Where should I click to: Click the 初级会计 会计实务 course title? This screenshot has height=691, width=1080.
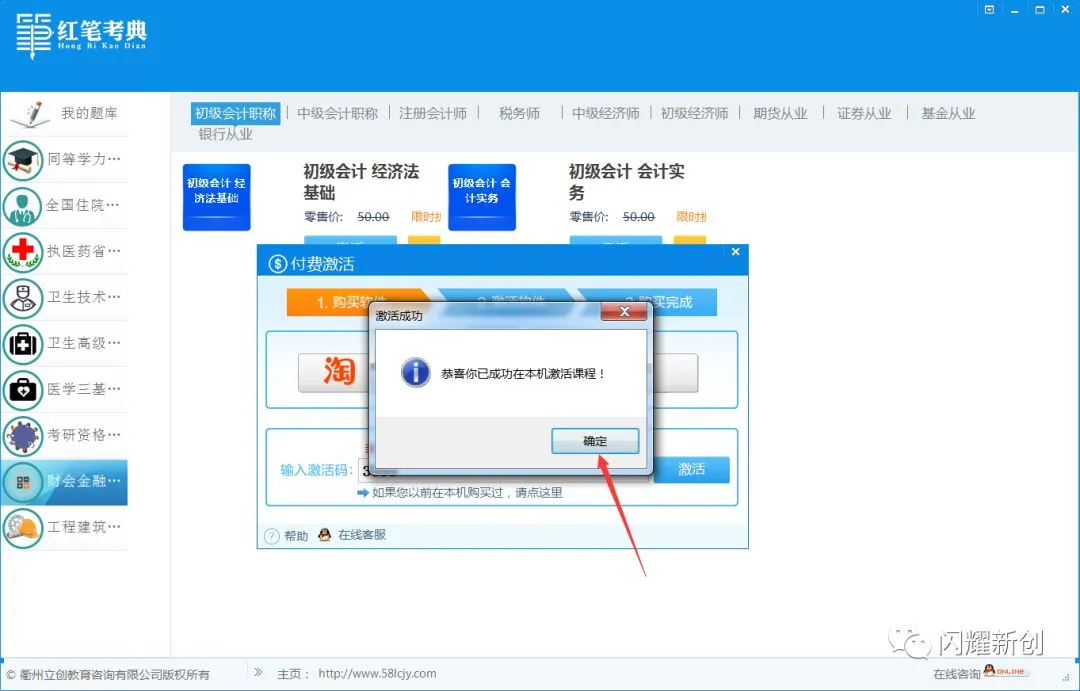(x=626, y=182)
